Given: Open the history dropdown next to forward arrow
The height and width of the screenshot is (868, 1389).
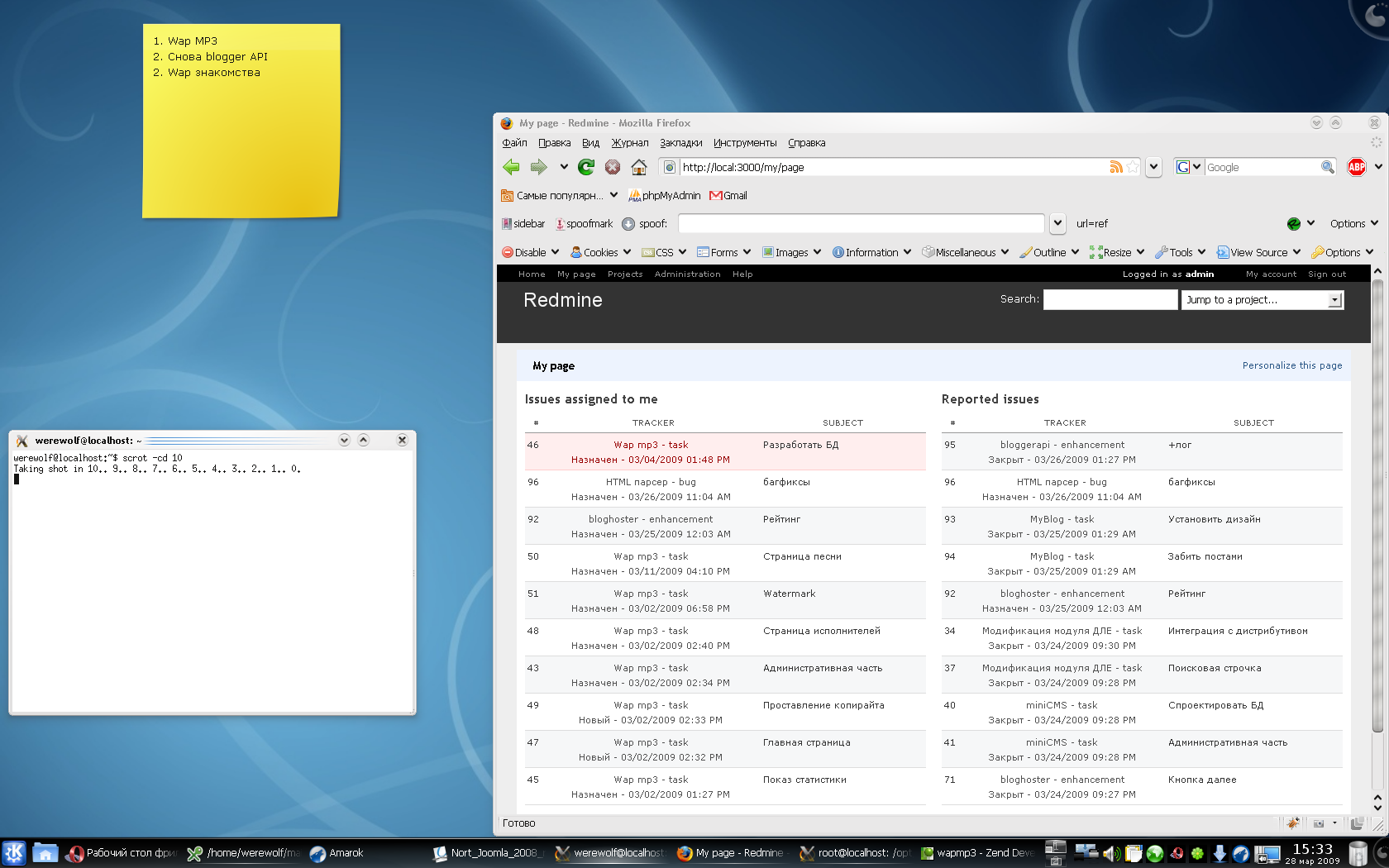Looking at the screenshot, I should point(564,167).
